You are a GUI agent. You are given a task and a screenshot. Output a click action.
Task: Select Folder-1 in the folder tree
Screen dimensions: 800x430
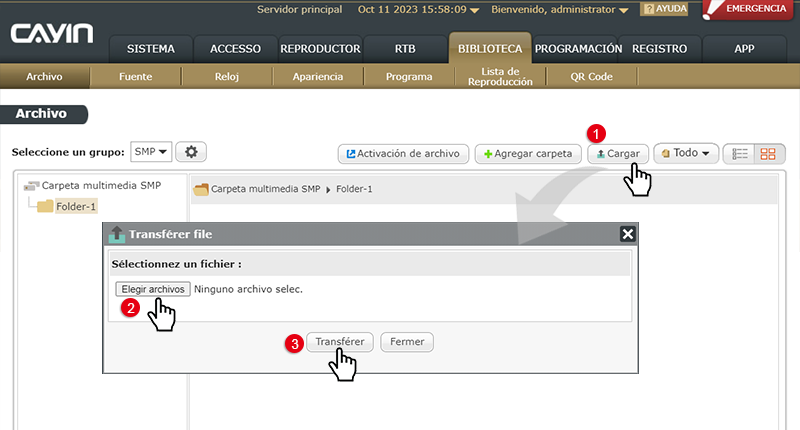click(x=75, y=207)
